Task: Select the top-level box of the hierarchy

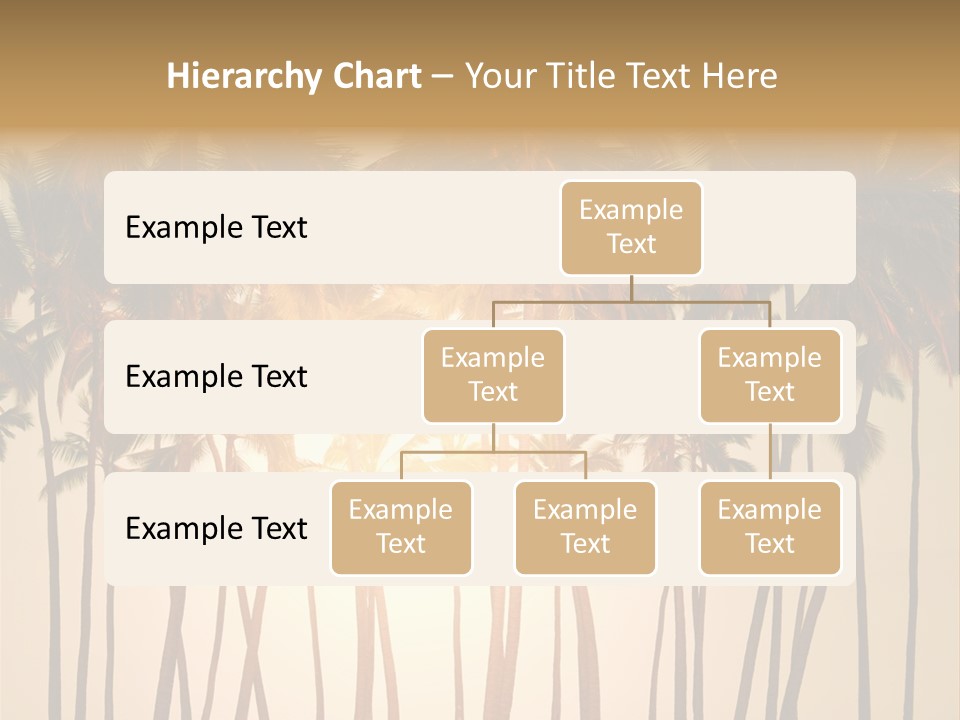Action: point(631,227)
